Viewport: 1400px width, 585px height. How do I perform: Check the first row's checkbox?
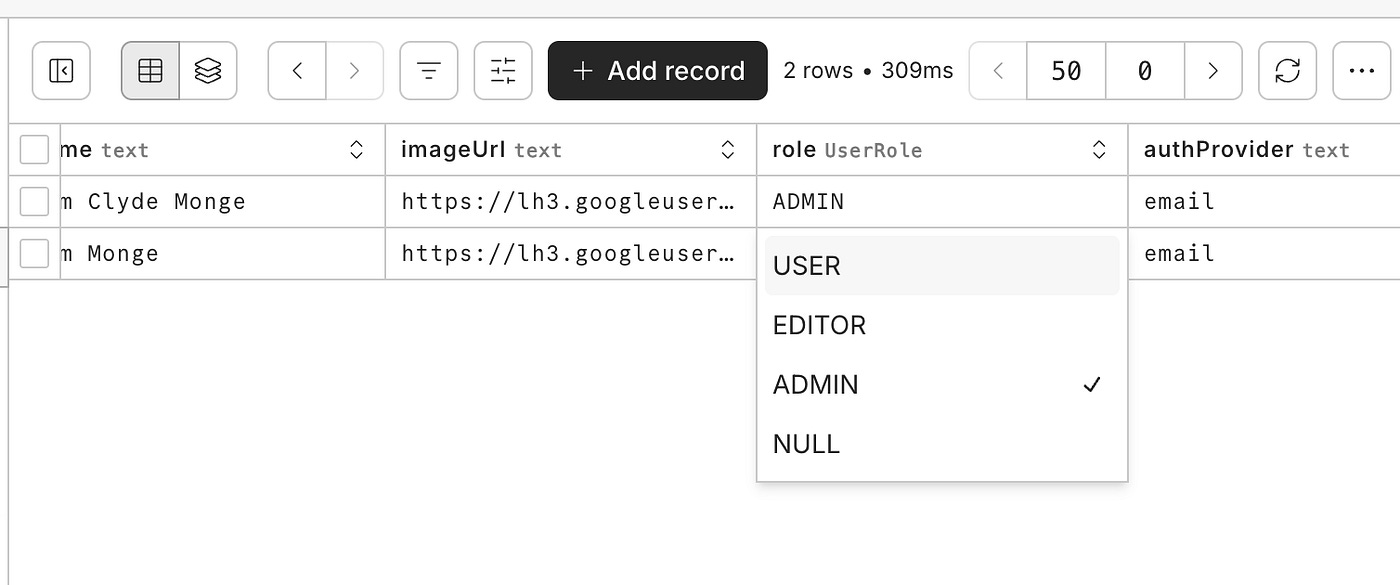click(x=34, y=201)
